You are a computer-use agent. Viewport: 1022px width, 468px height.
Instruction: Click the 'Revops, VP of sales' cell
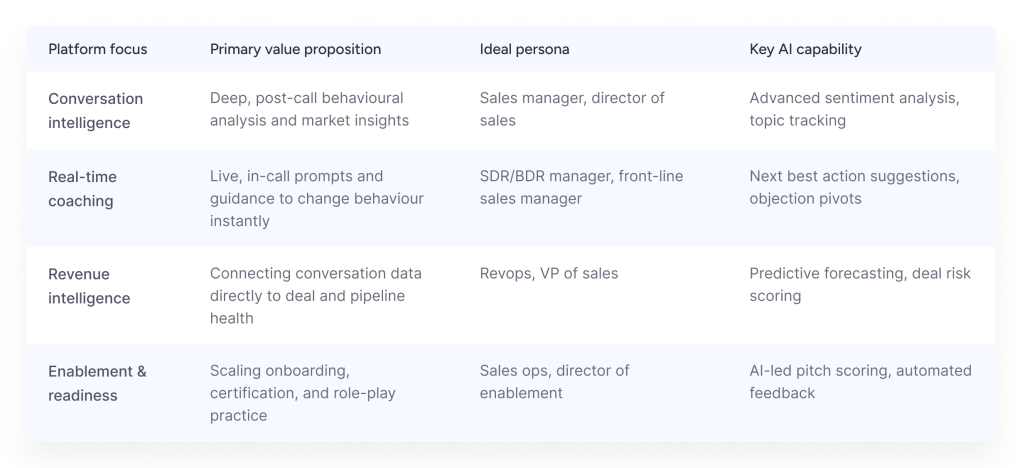[x=549, y=273]
